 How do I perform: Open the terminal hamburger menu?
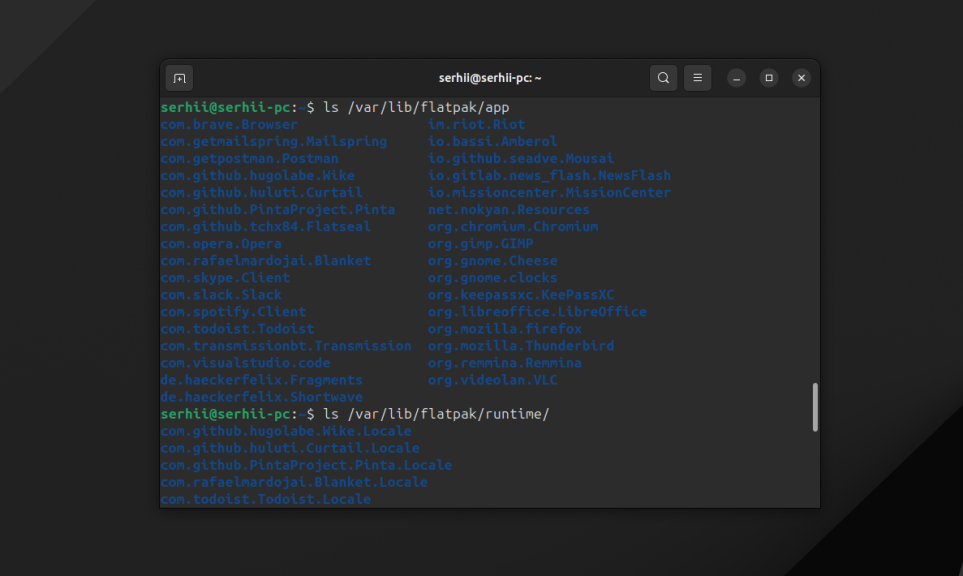click(698, 78)
